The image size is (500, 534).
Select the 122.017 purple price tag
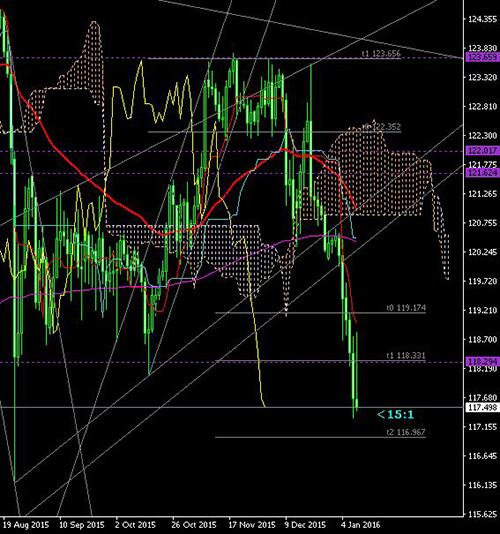pos(482,150)
